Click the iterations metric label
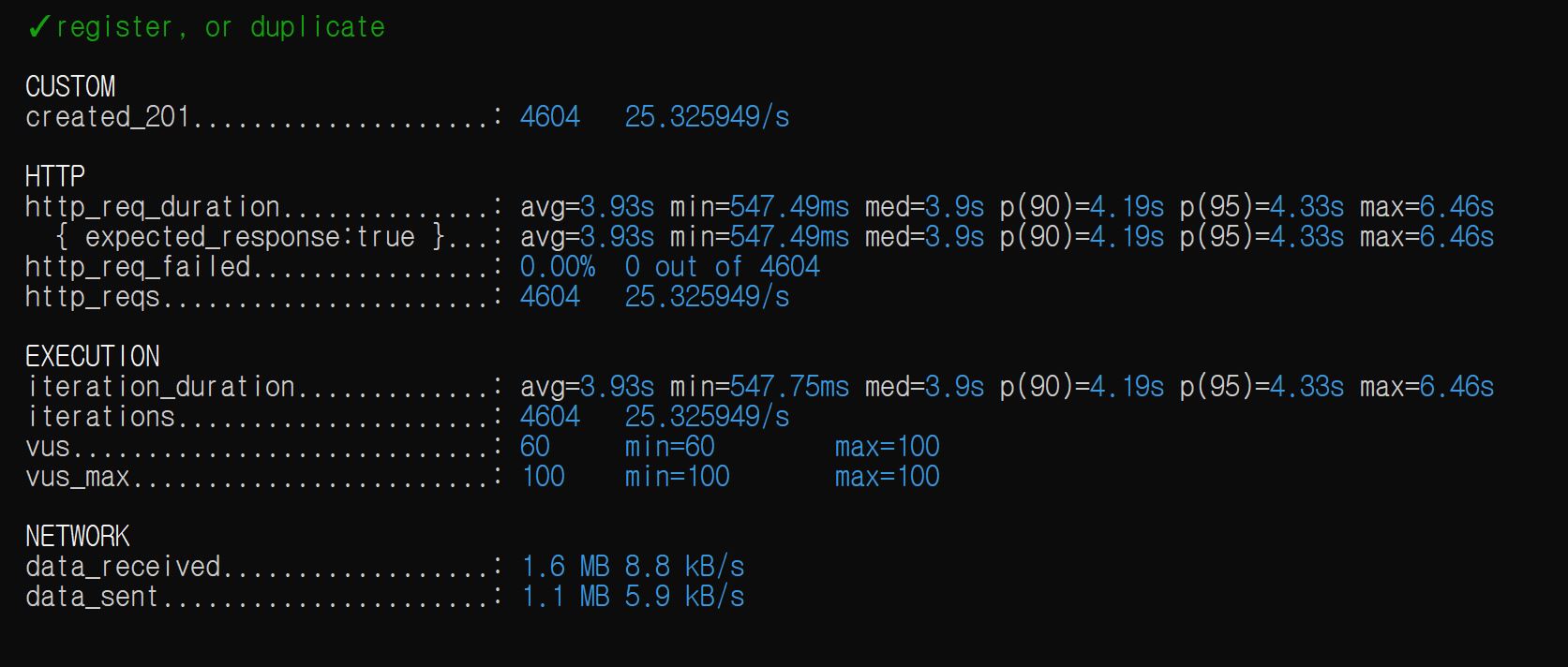Image resolution: width=1568 pixels, height=667 pixels. click(x=101, y=417)
